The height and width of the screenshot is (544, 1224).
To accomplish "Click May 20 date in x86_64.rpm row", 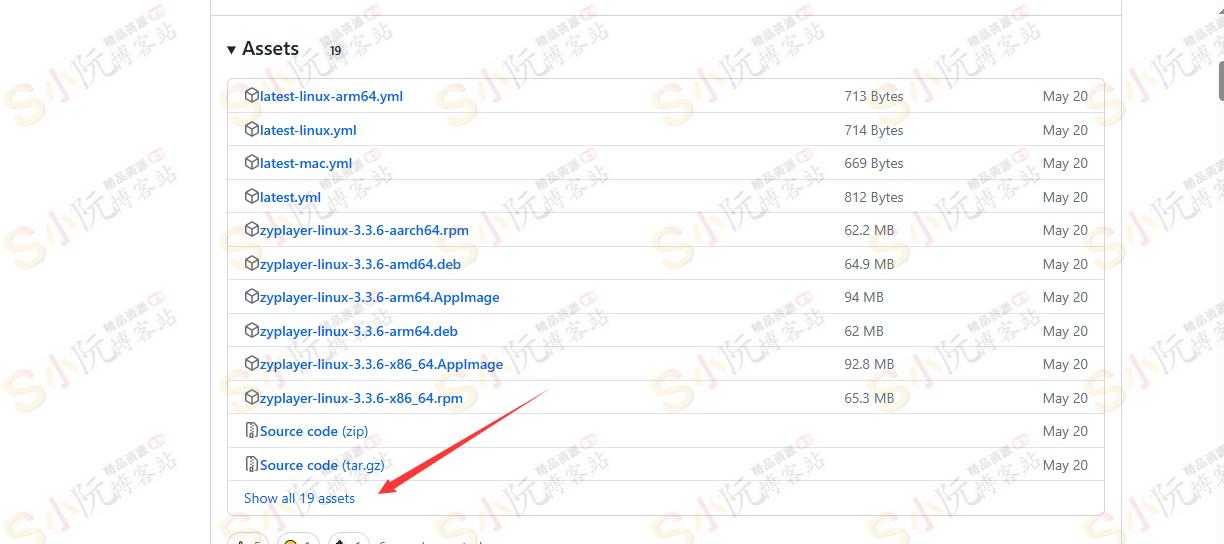I will click(x=1065, y=398).
